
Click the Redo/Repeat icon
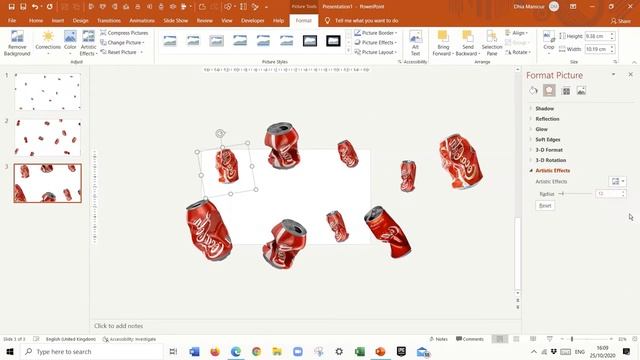click(49, 7)
